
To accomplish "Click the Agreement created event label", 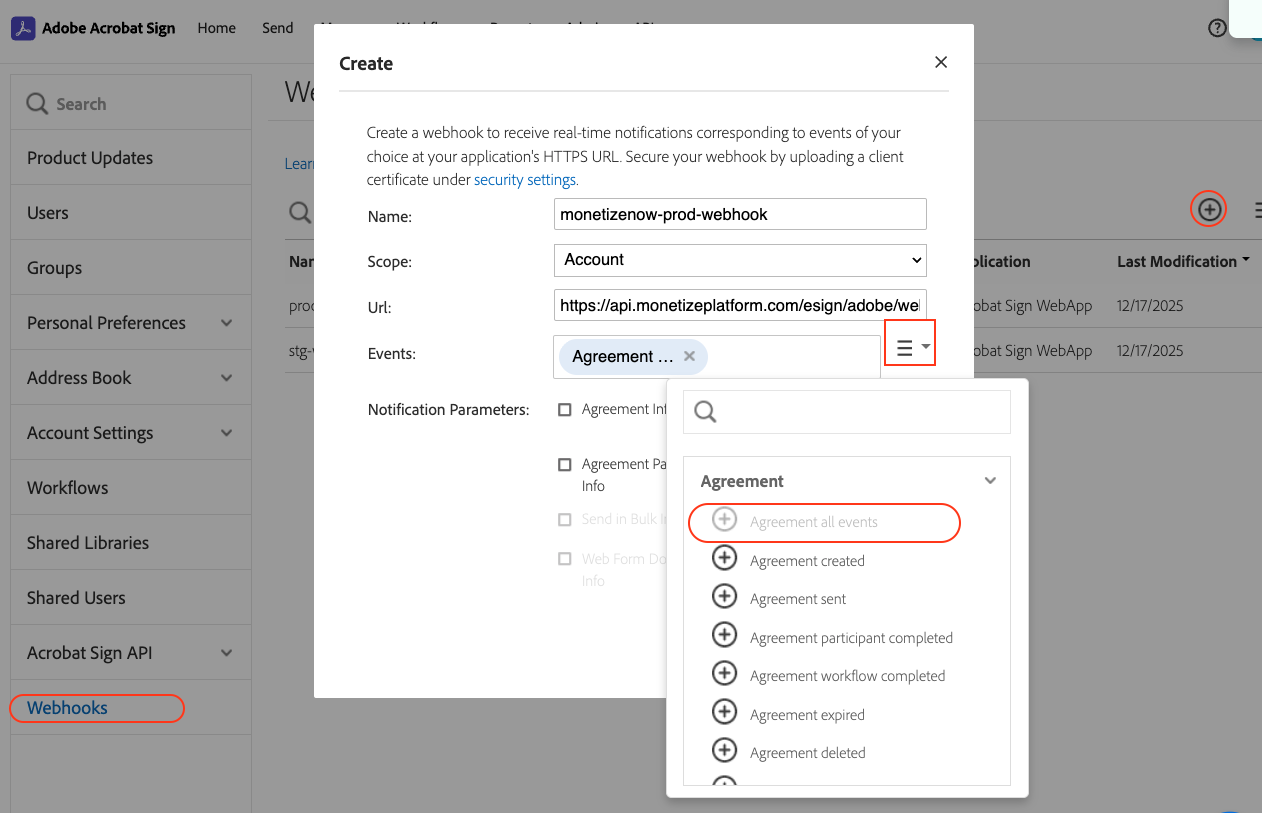I will click(x=807, y=561).
